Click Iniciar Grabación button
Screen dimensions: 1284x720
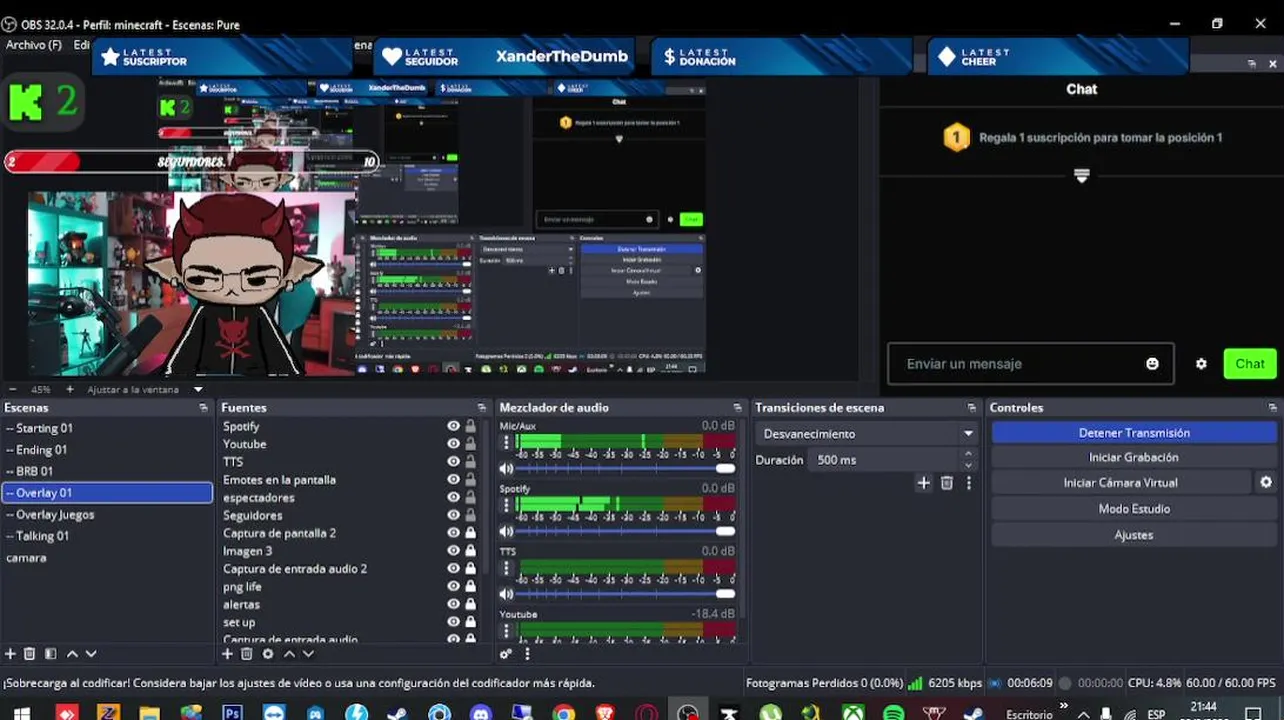pos(1134,457)
